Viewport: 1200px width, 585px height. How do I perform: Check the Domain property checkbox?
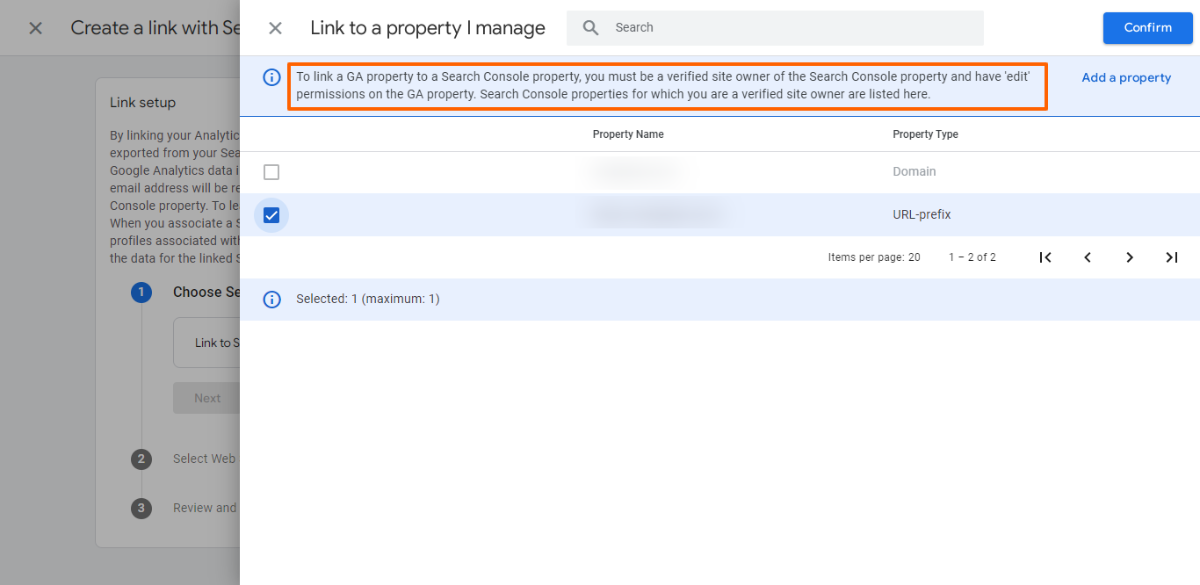(271, 172)
